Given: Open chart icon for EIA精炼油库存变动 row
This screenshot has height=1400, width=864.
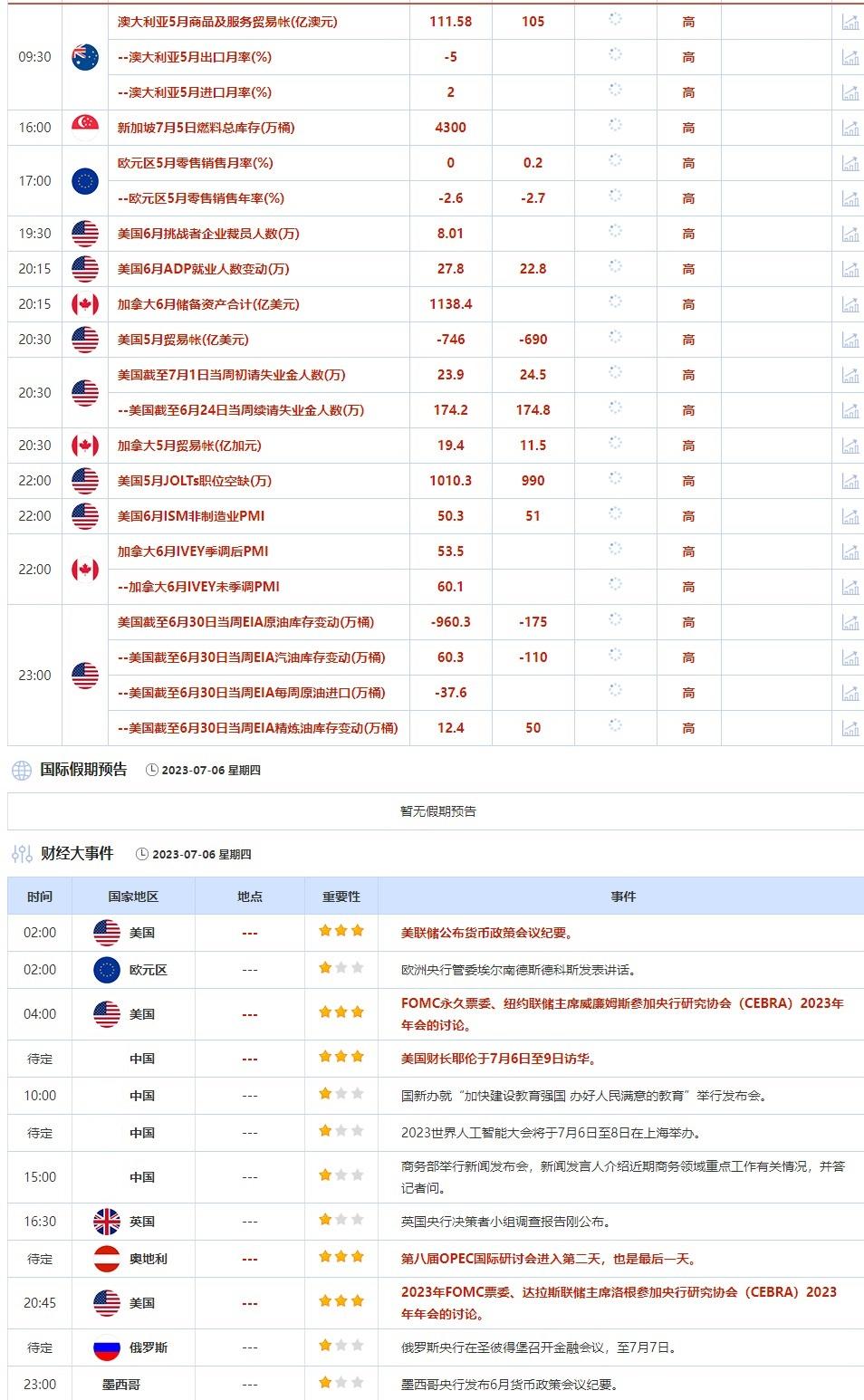Looking at the screenshot, I should coord(850,728).
